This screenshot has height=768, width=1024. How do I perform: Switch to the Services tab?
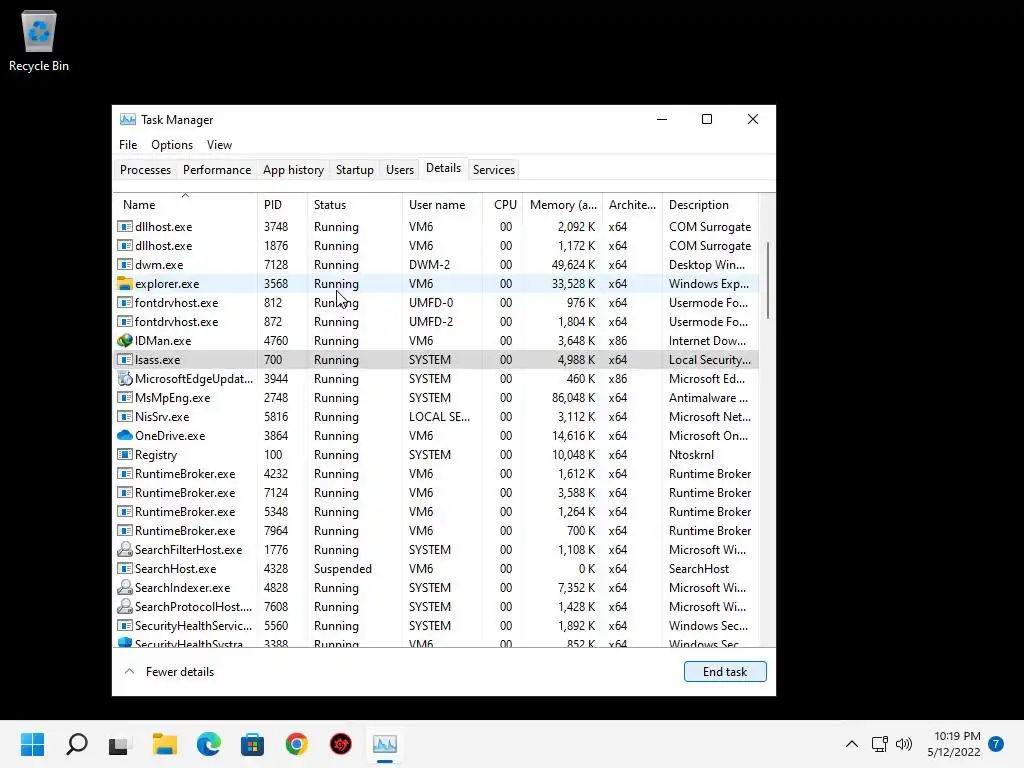494,170
